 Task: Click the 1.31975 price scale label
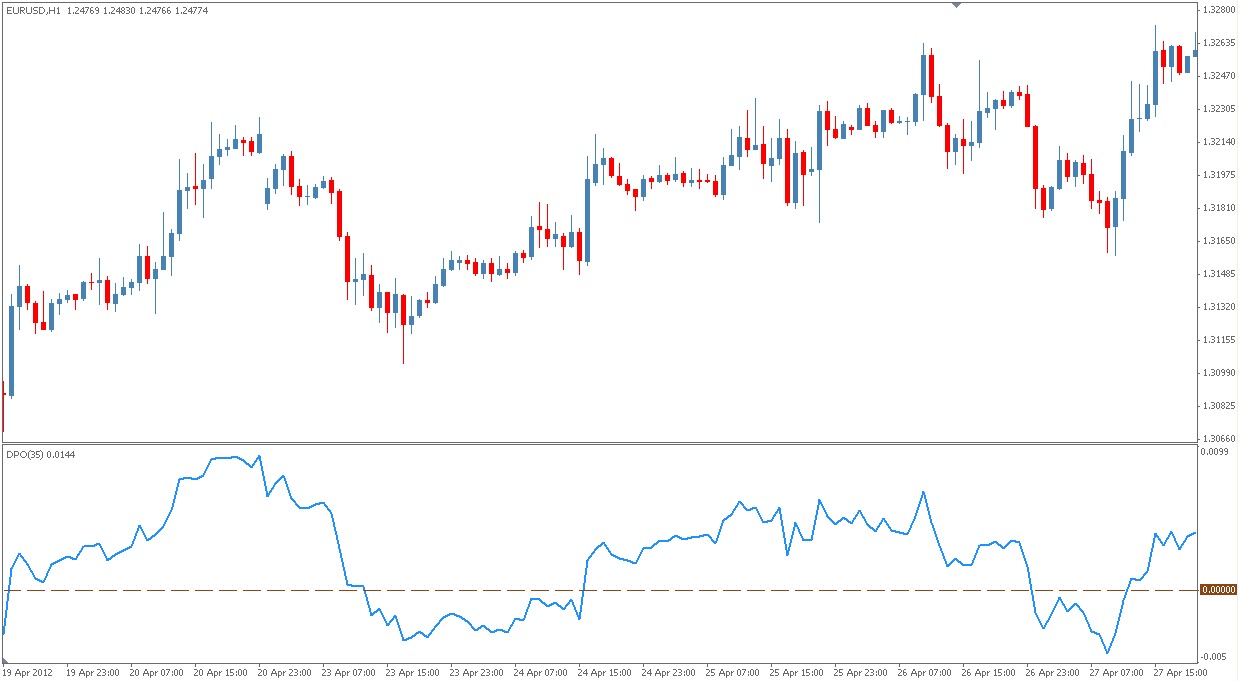pos(1220,175)
